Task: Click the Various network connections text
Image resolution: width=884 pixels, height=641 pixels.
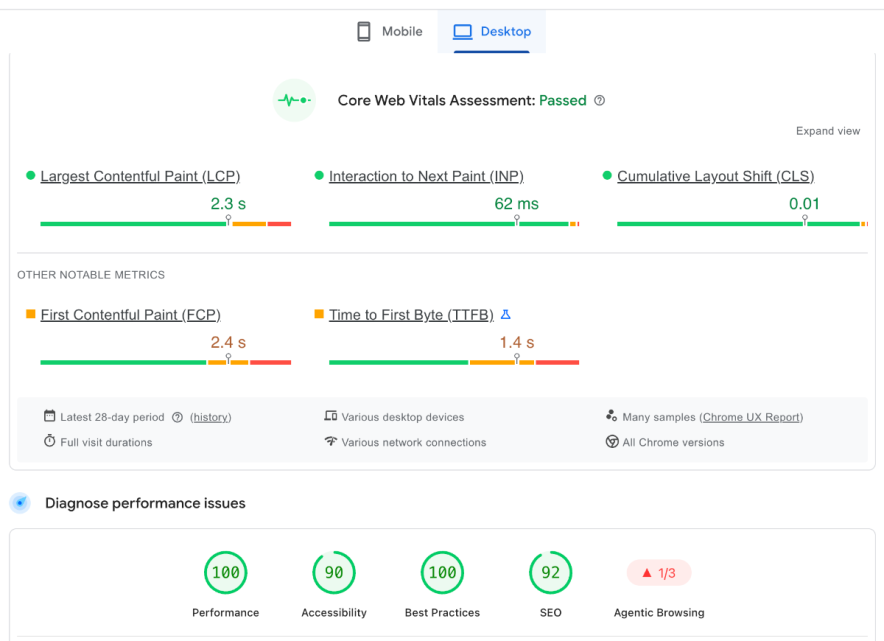Action: pos(414,443)
